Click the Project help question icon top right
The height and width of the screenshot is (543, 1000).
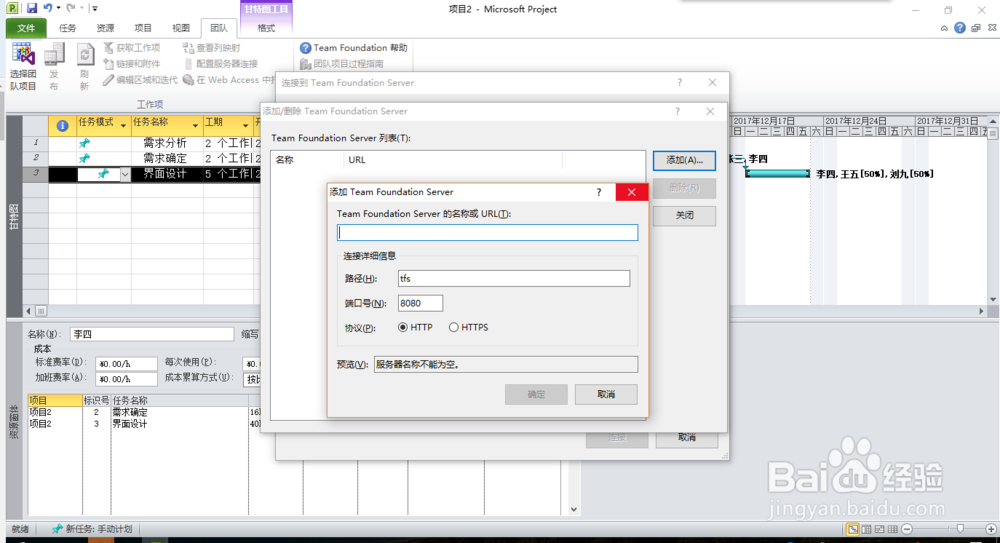click(x=960, y=28)
